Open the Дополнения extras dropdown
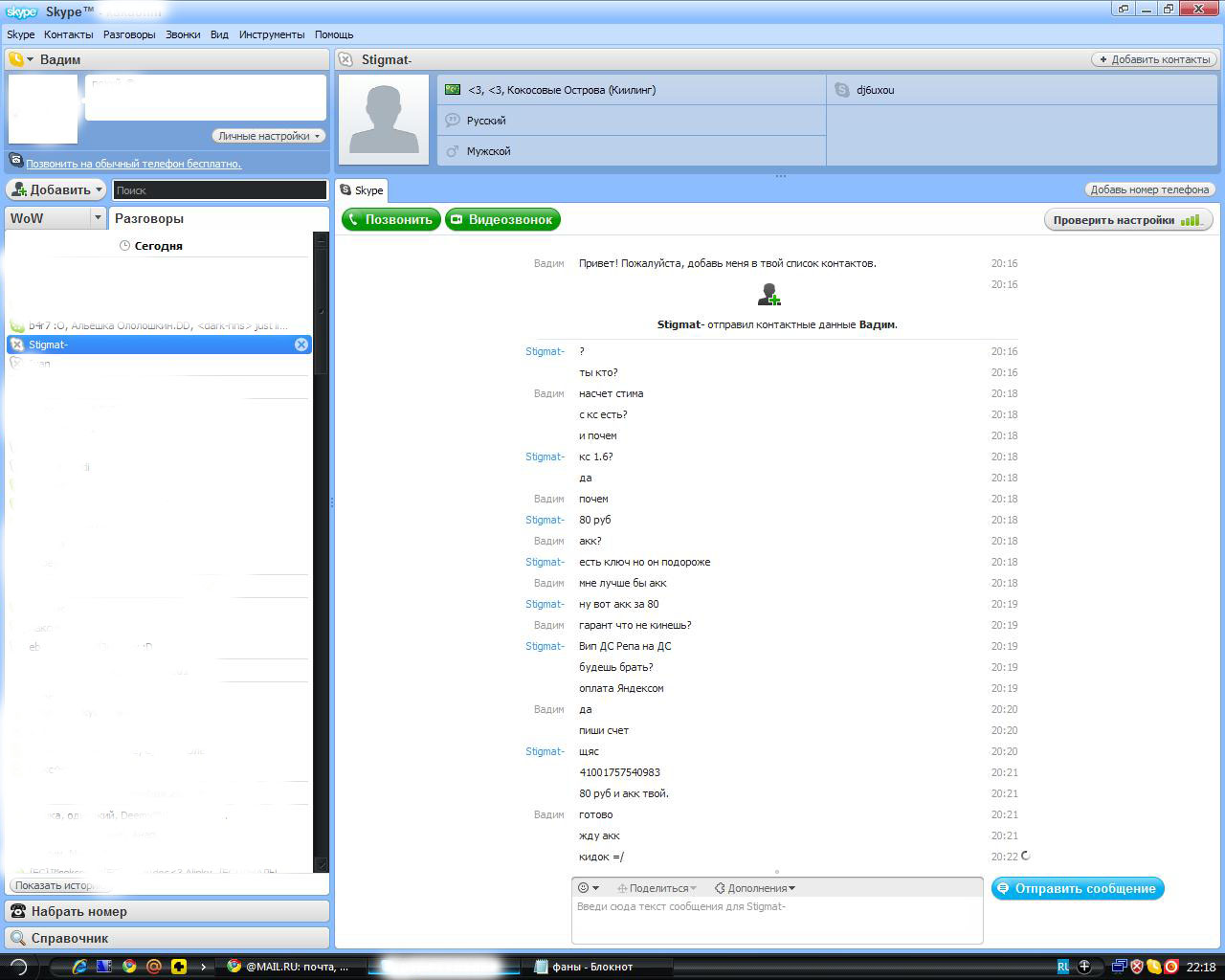This screenshot has height=980, width=1225. (755, 888)
